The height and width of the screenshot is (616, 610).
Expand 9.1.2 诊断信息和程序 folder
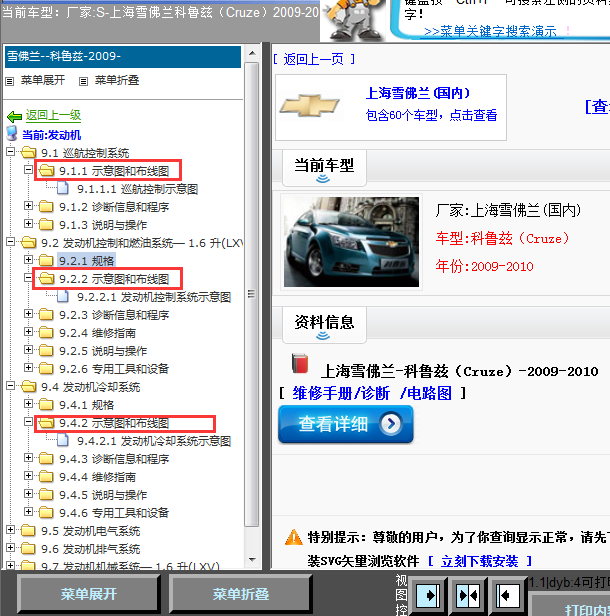[x=28, y=205]
